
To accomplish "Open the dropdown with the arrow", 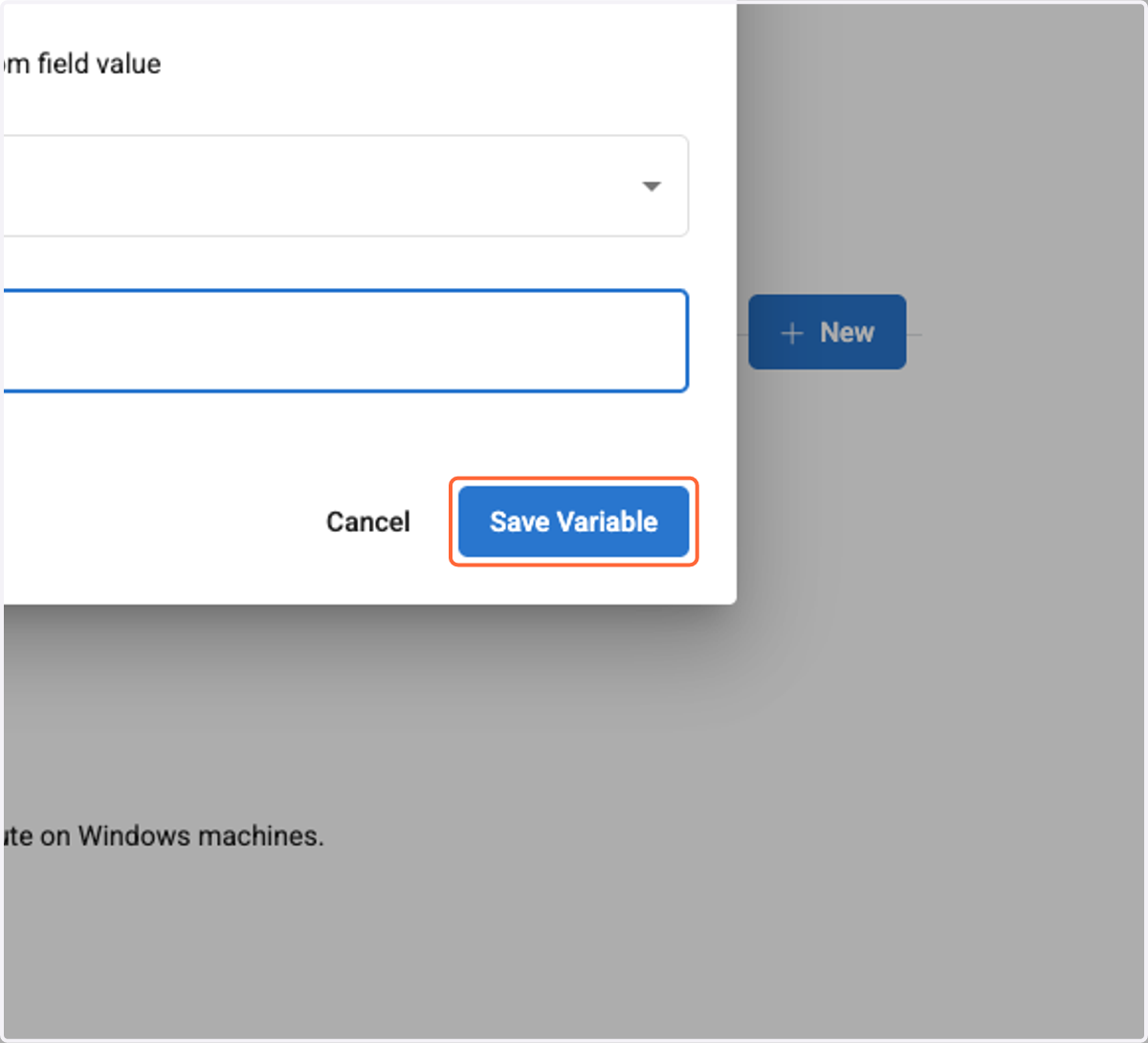I will coord(345,186).
